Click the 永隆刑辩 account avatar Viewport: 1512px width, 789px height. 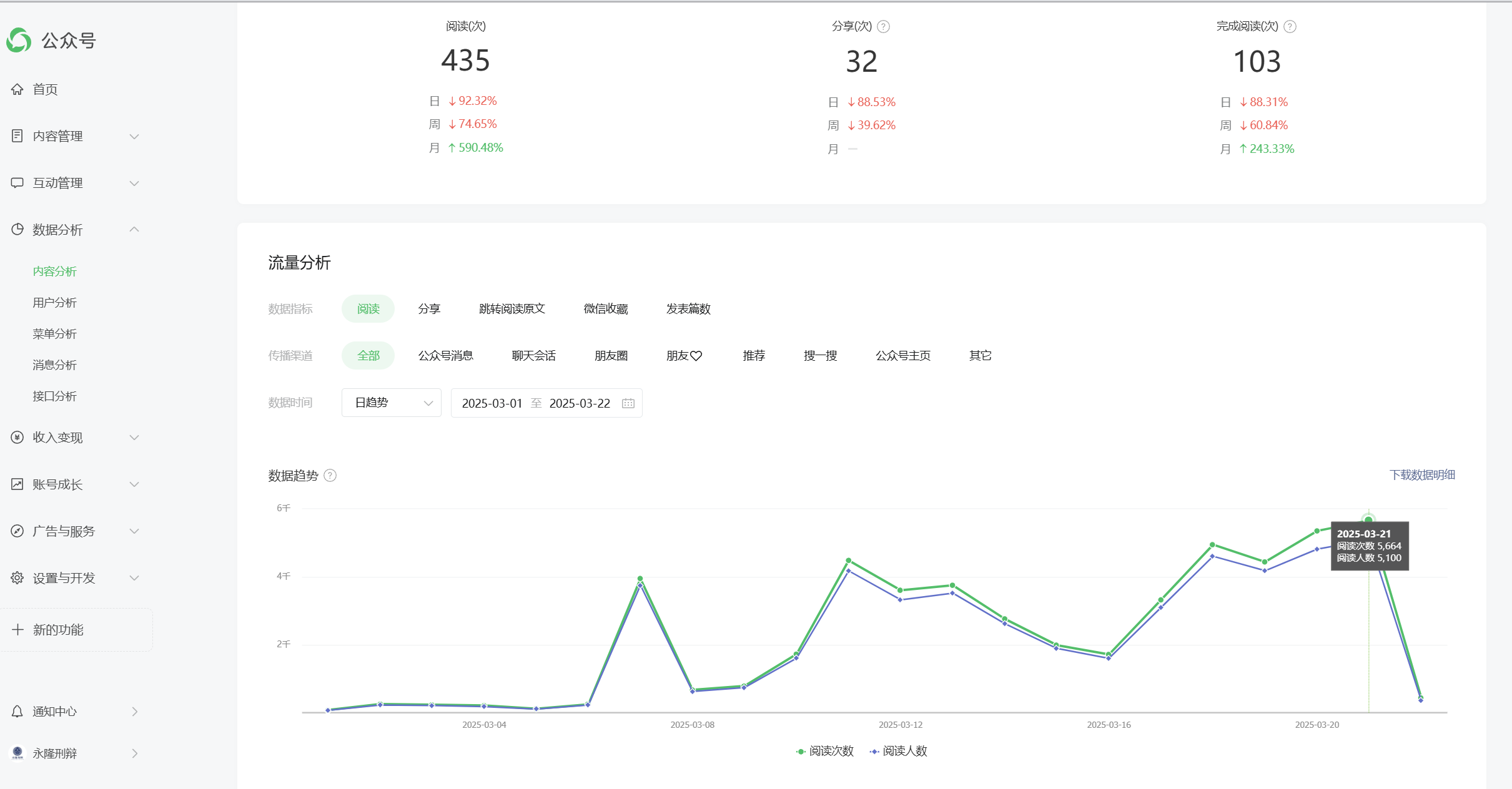pyautogui.click(x=17, y=753)
